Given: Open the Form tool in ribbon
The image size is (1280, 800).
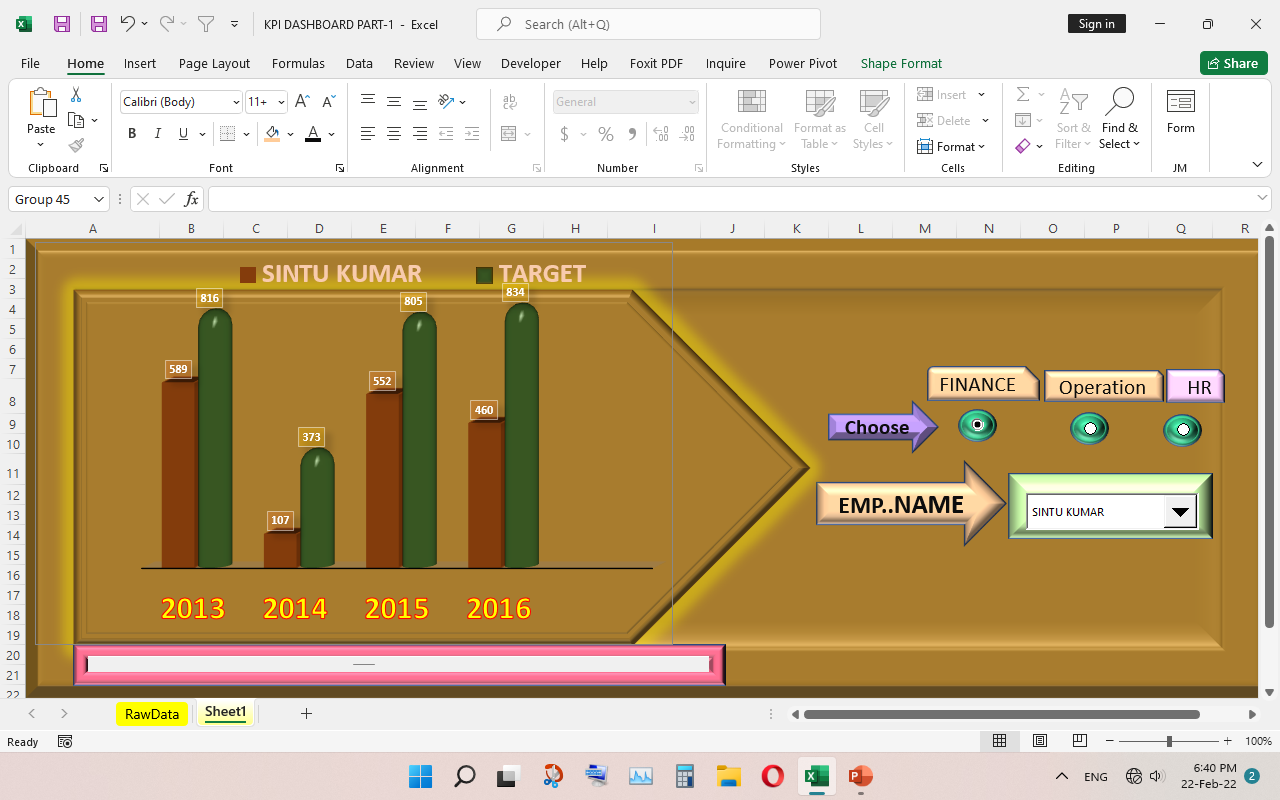Looking at the screenshot, I should pyautogui.click(x=1180, y=110).
